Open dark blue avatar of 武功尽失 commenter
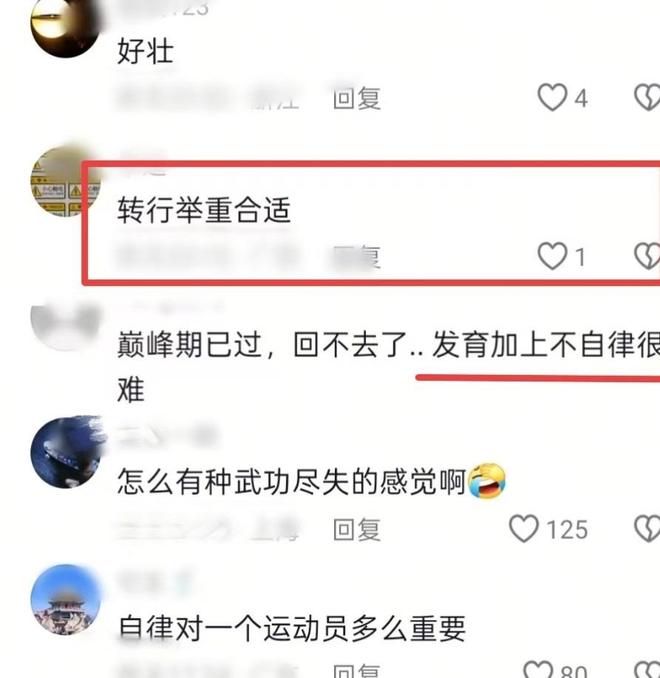Viewport: 660px width, 678px height. [x=66, y=452]
